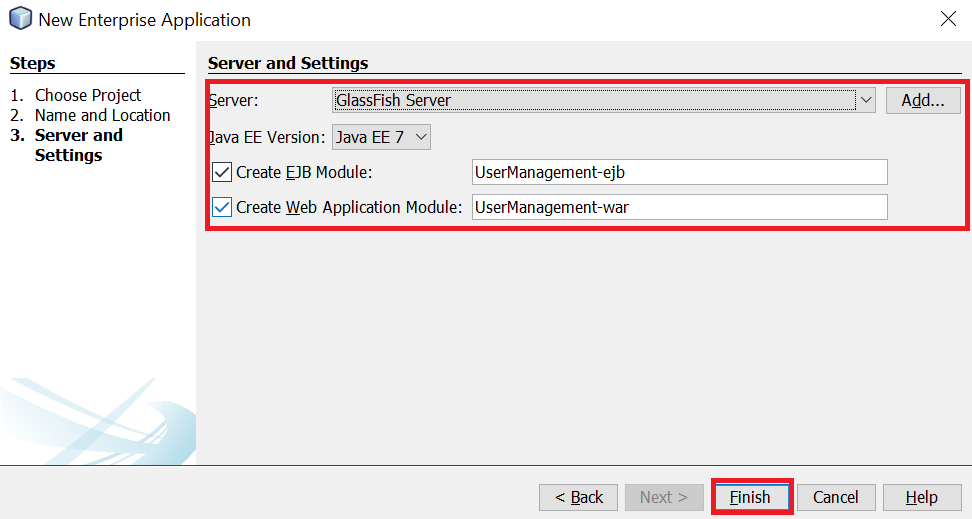The width and height of the screenshot is (972, 519).
Task: Click the Server: label
Action: point(234,100)
